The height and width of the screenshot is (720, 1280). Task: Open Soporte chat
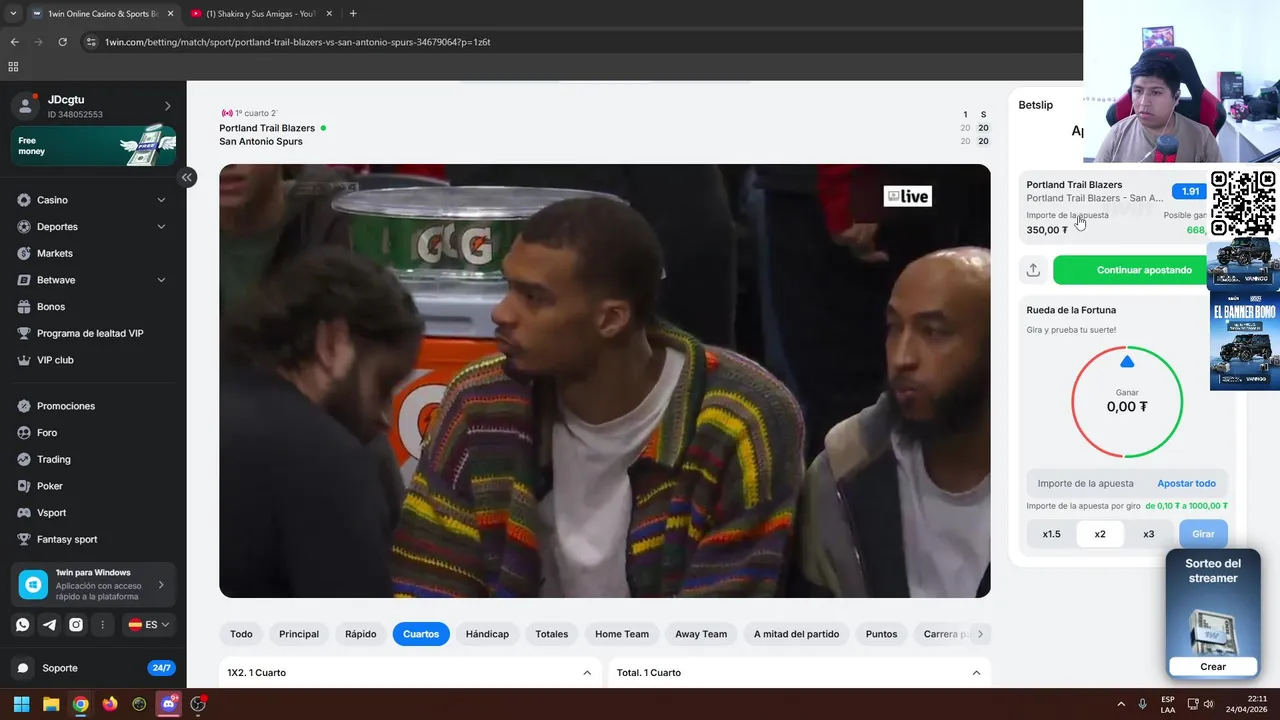tap(60, 668)
